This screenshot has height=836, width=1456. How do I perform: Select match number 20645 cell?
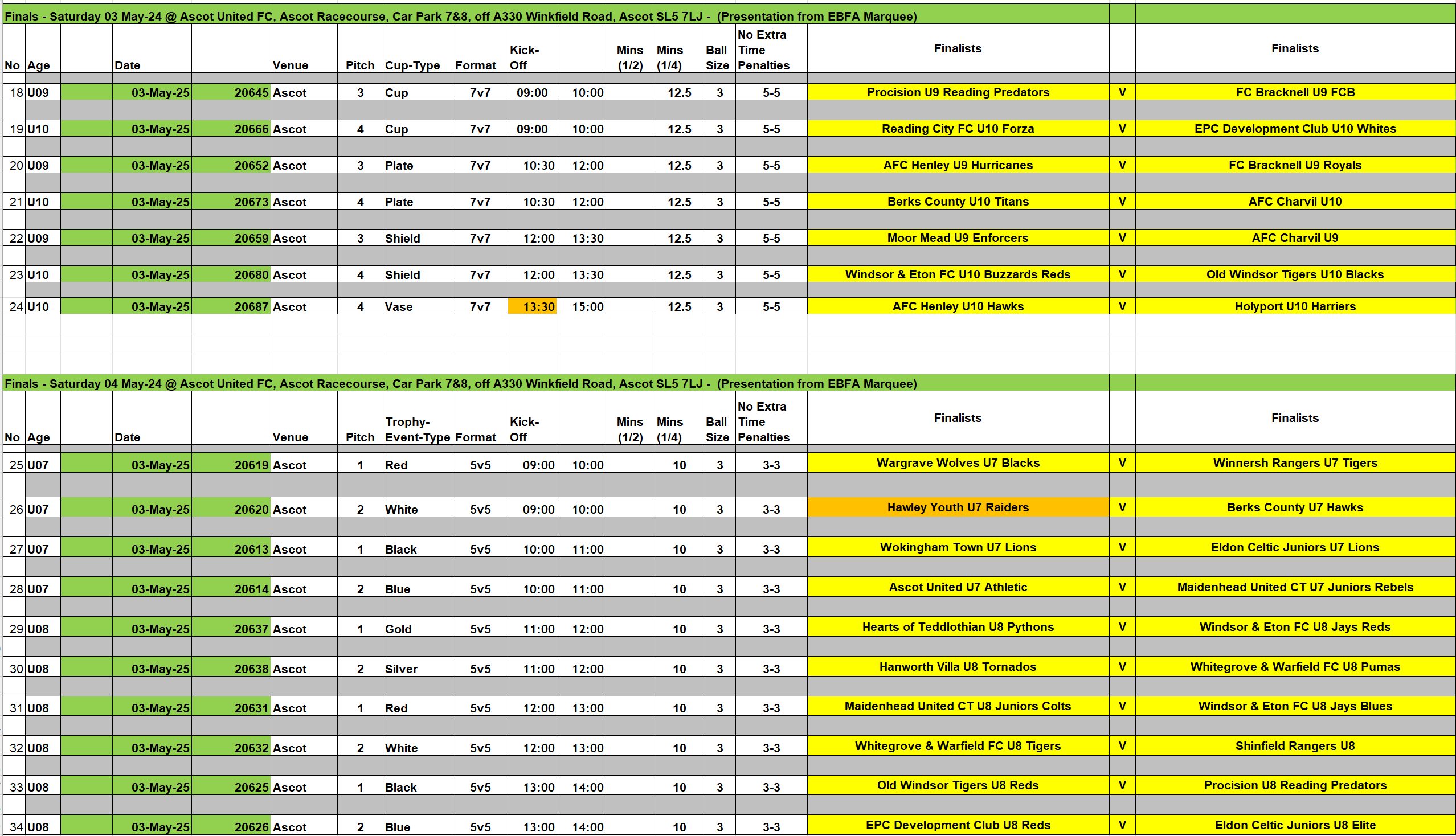pos(231,92)
